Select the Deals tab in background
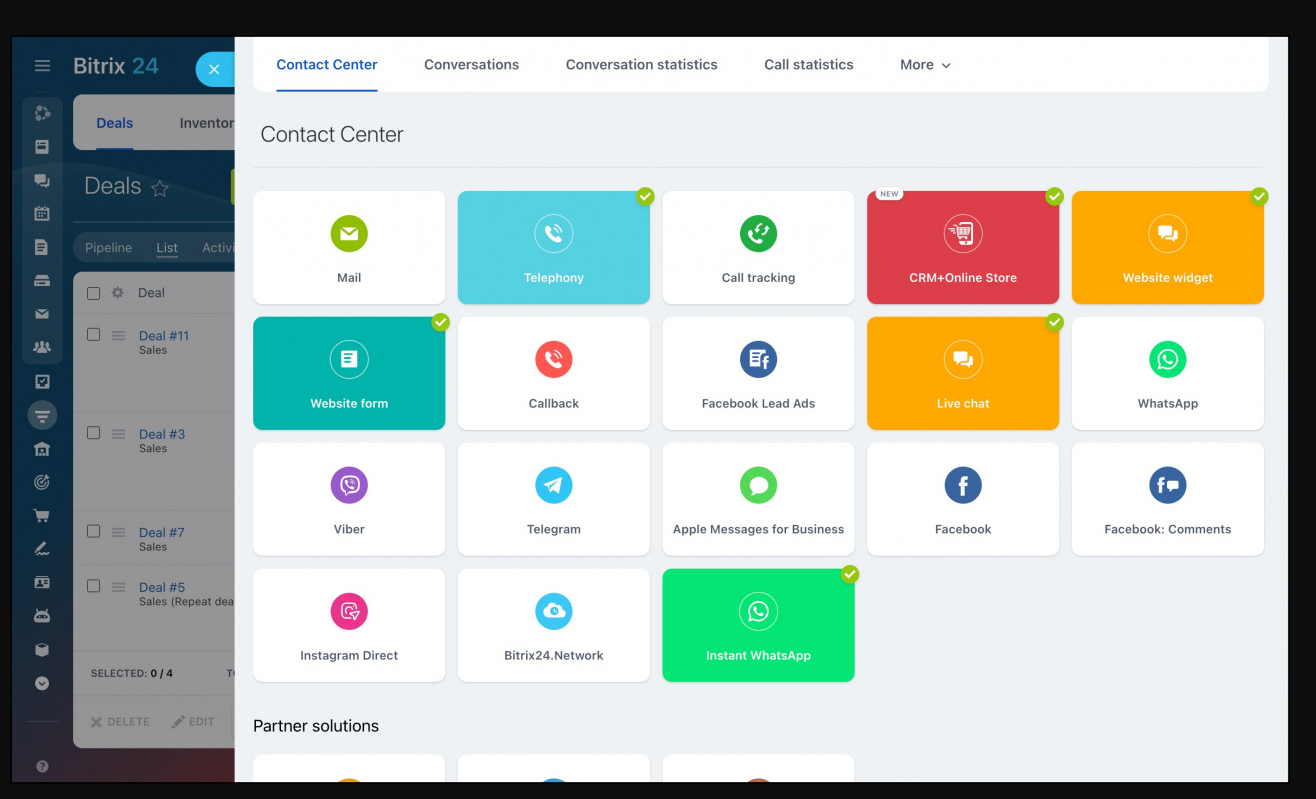Image resolution: width=1316 pixels, height=799 pixels. (x=114, y=123)
